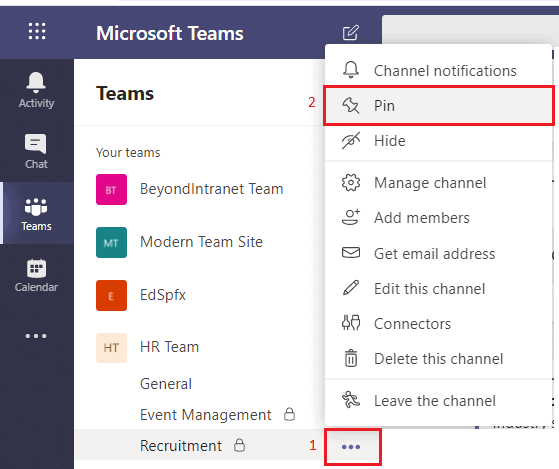Viewport: 559px width, 469px height.
Task: Click the new chat compose icon
Action: pyautogui.click(x=350, y=33)
